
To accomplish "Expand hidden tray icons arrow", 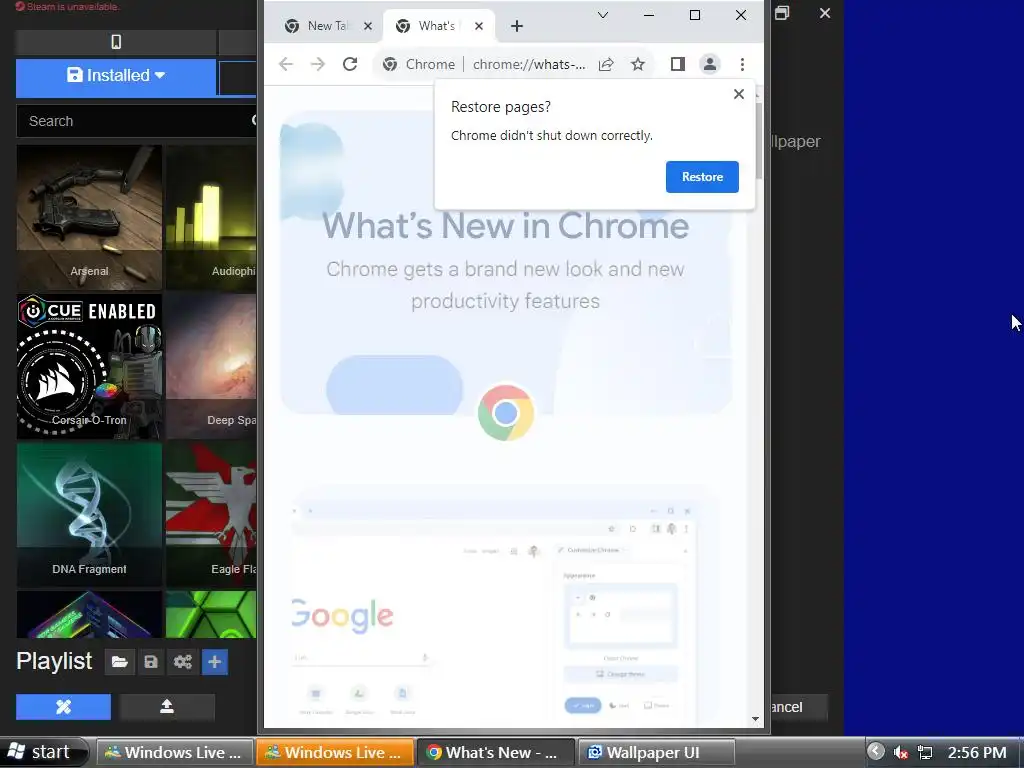I will click(876, 752).
